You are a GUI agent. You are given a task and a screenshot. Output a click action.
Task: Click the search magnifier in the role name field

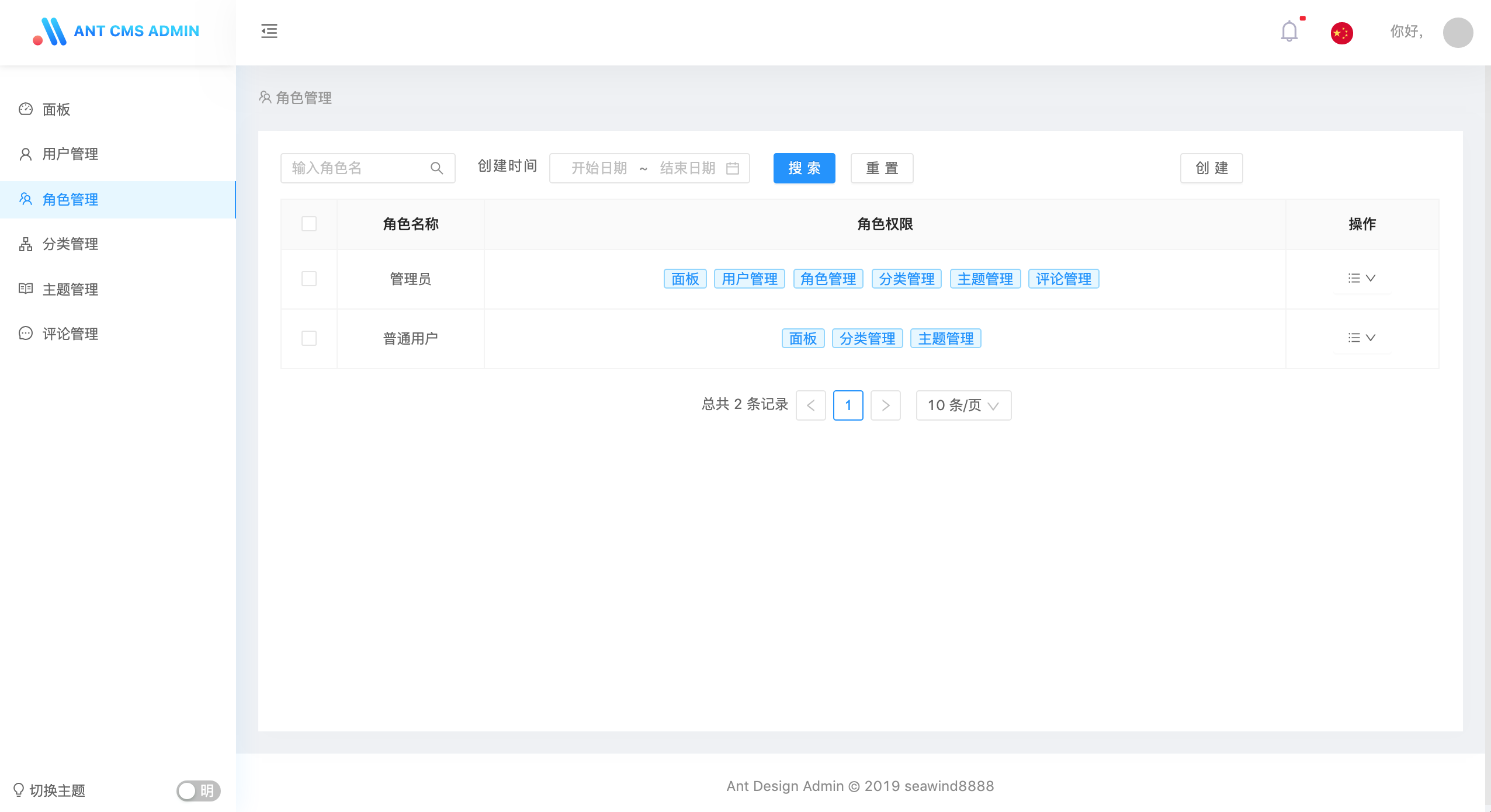click(436, 168)
